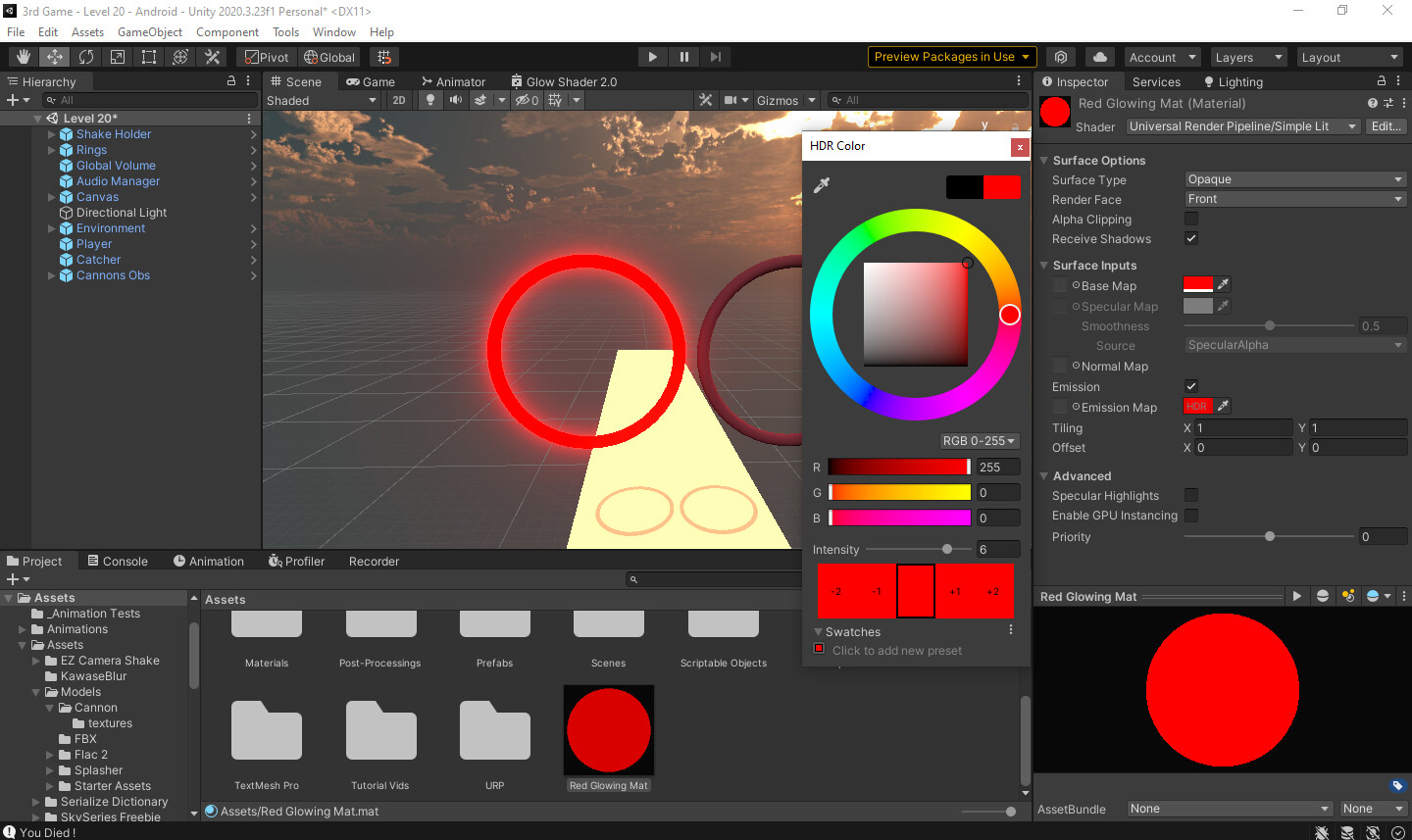The width and height of the screenshot is (1412, 840).
Task: Disable Receive Shadows
Action: click(1190, 238)
